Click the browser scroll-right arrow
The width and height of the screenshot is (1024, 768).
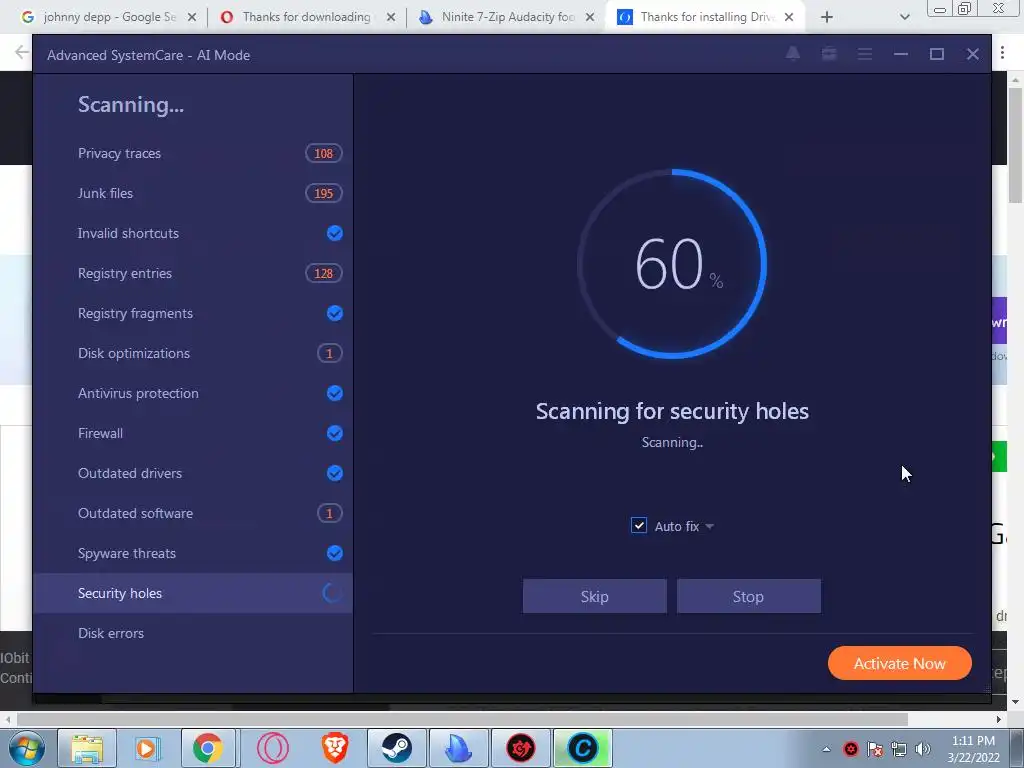point(999,719)
